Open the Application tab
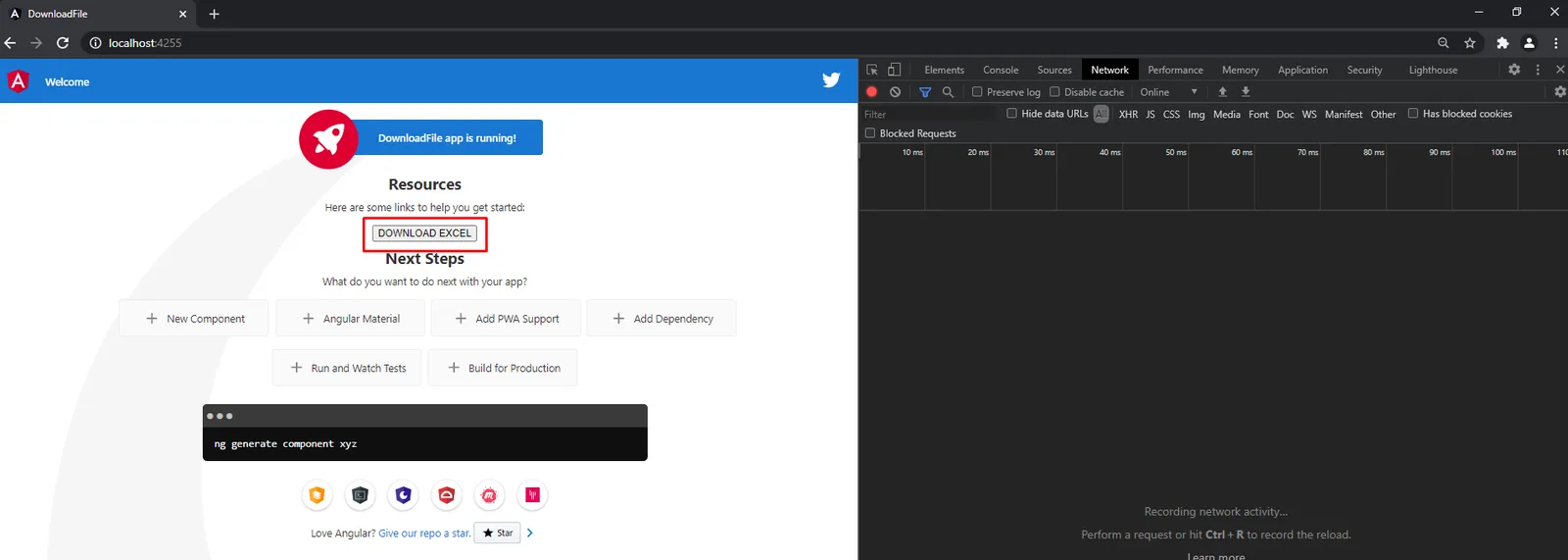 coord(1302,70)
